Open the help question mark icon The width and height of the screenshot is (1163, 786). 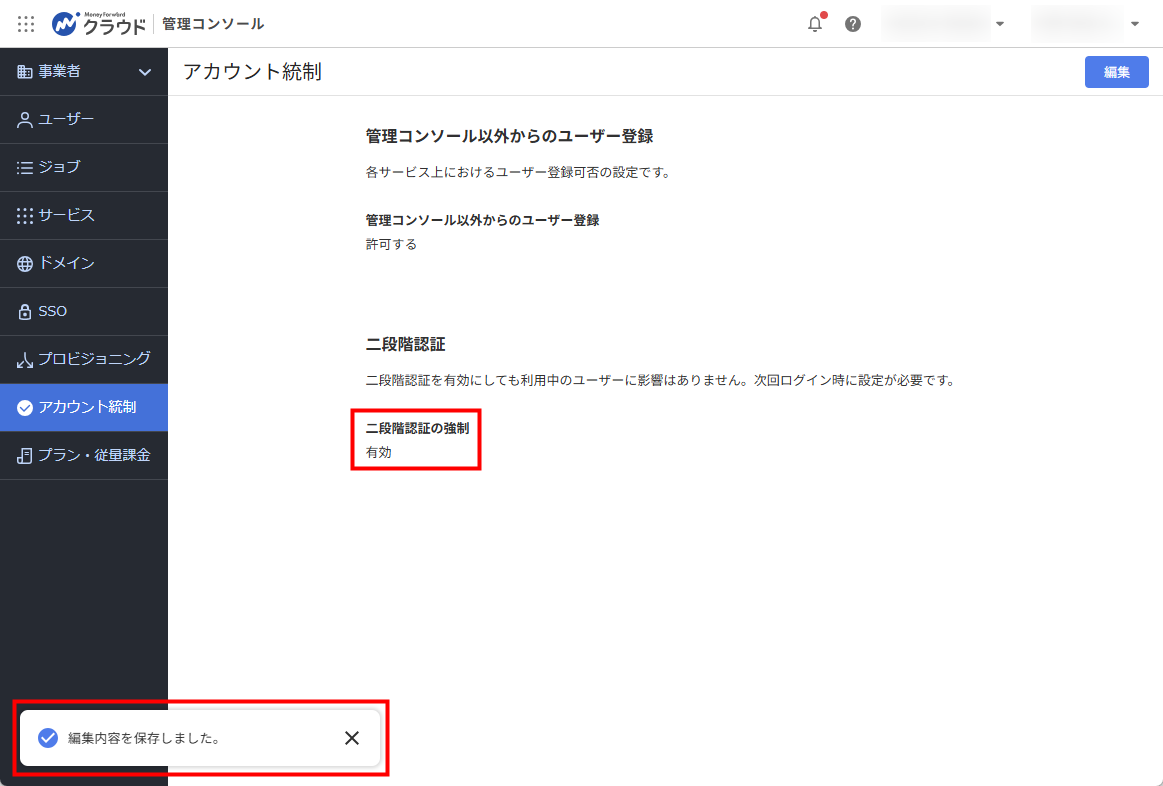coord(853,24)
